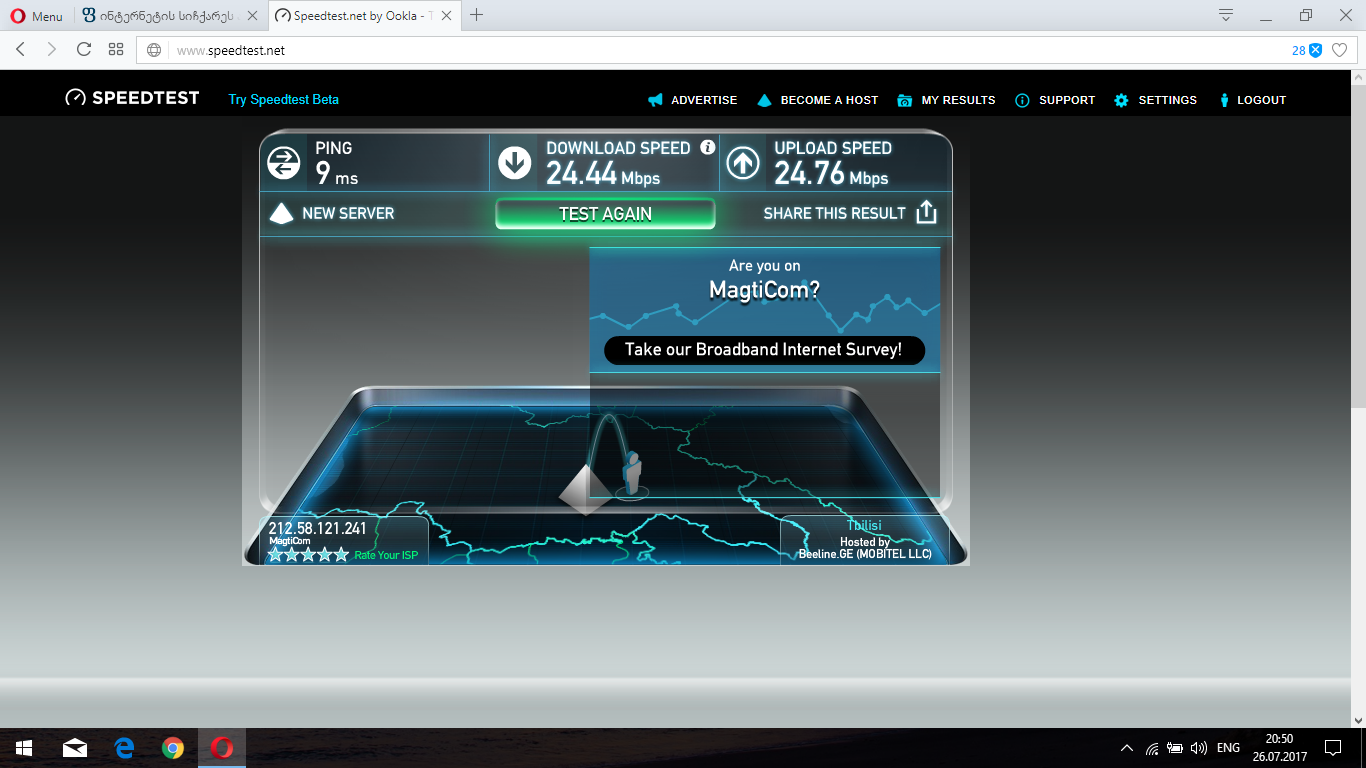Click the Beeline.GE (MOBITEL LLC) host text
The width and height of the screenshot is (1366, 768).
pos(864,554)
